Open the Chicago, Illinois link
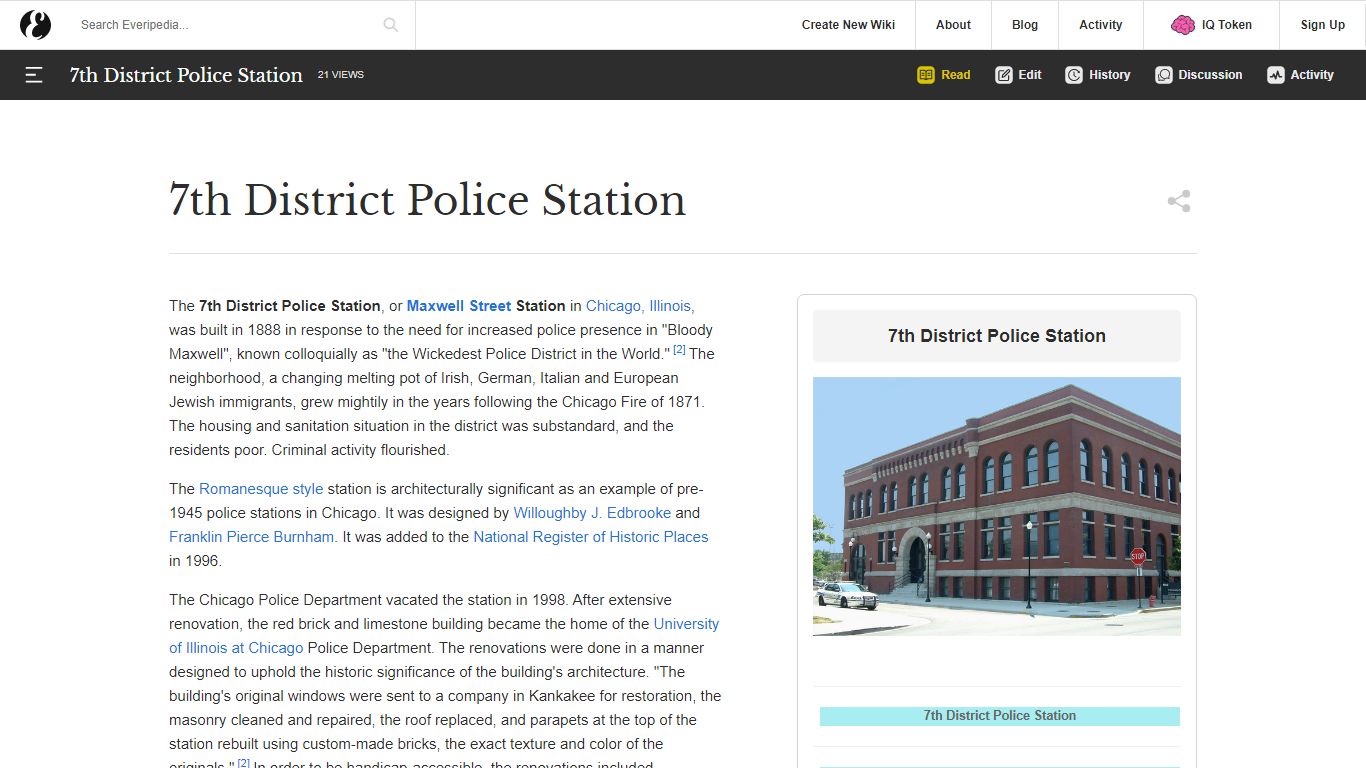The height and width of the screenshot is (768, 1366). pyautogui.click(x=640, y=306)
